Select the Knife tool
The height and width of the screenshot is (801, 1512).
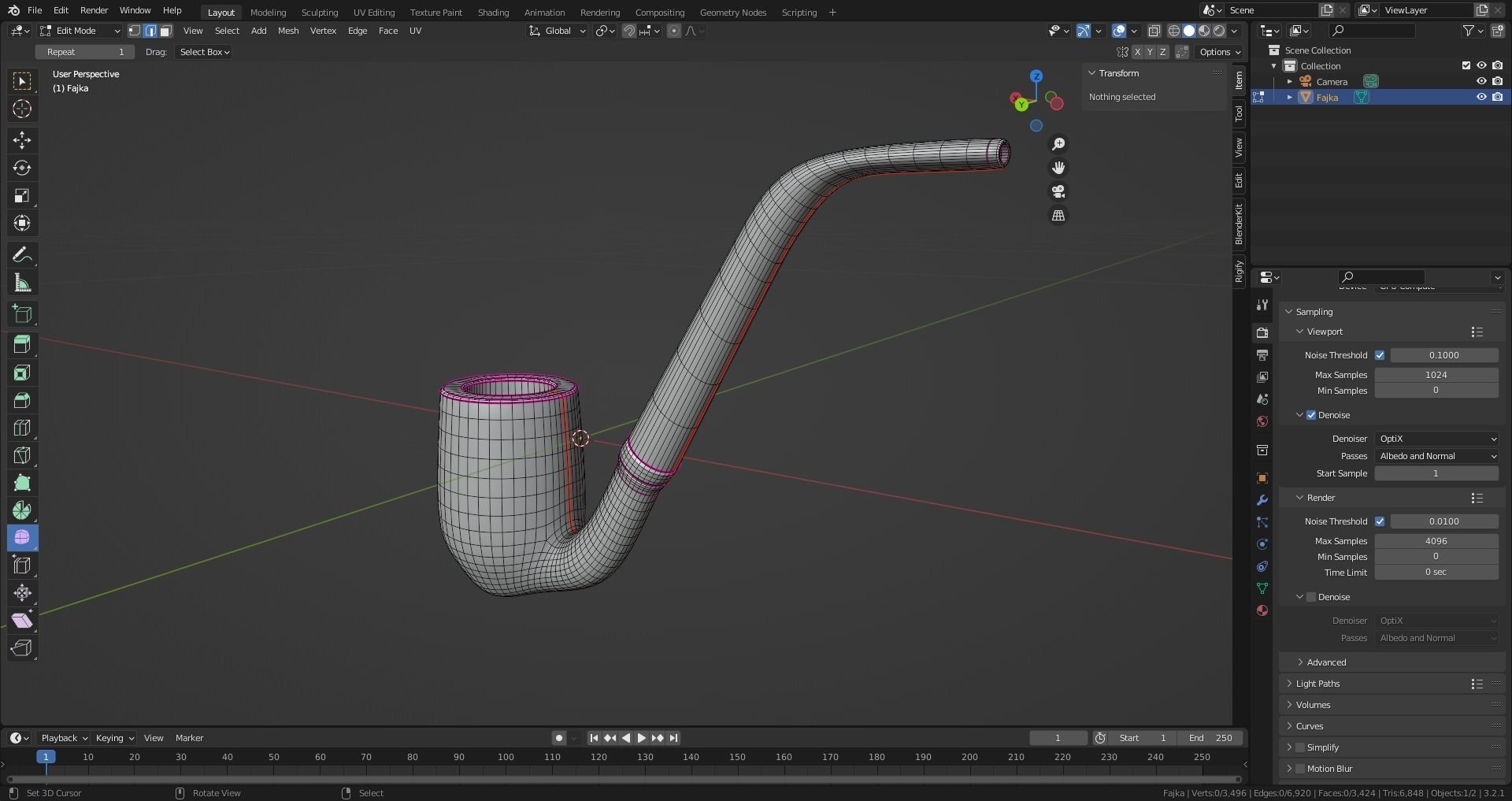pos(22,455)
